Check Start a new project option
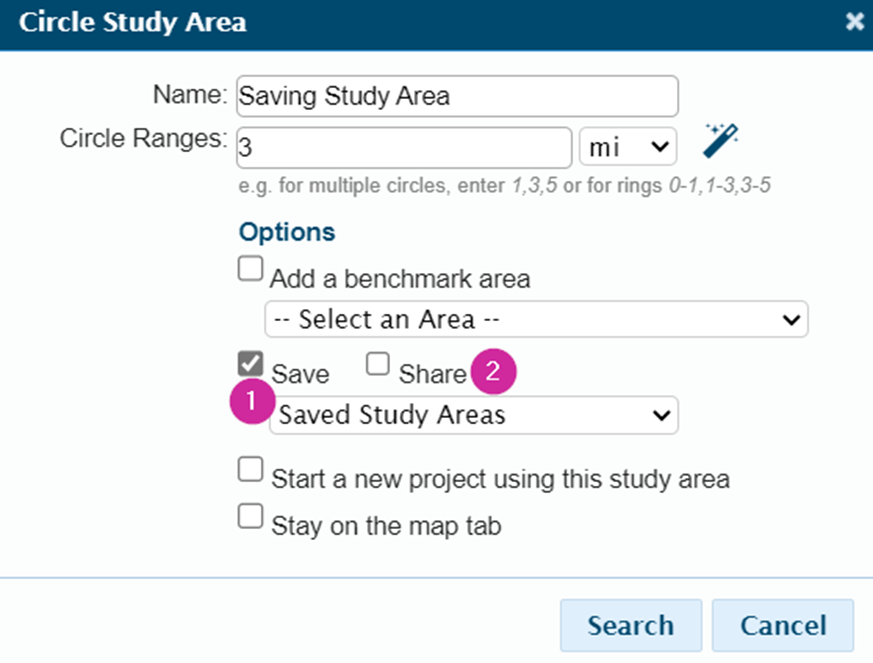 (x=250, y=470)
